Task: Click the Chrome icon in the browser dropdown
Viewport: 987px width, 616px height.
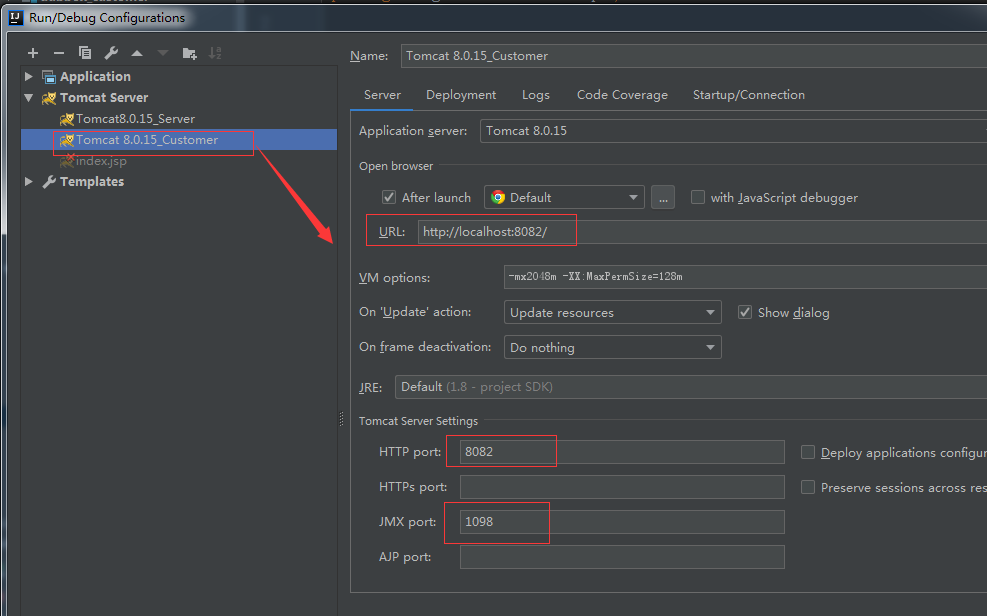Action: click(498, 198)
